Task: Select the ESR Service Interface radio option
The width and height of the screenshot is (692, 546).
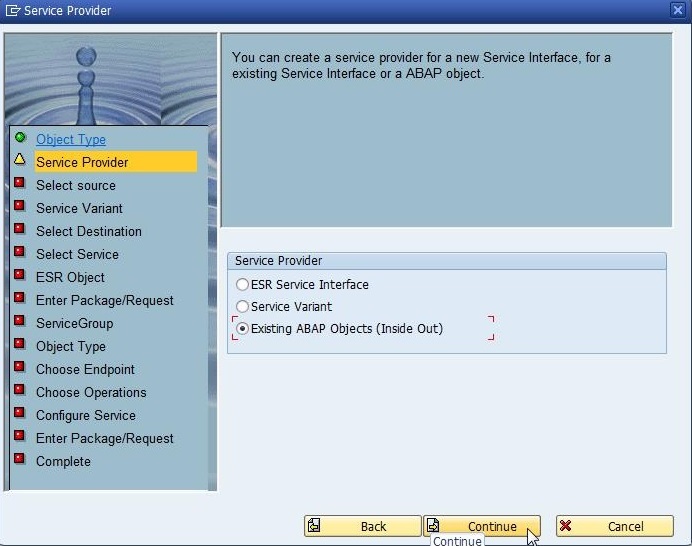Action: click(243, 285)
